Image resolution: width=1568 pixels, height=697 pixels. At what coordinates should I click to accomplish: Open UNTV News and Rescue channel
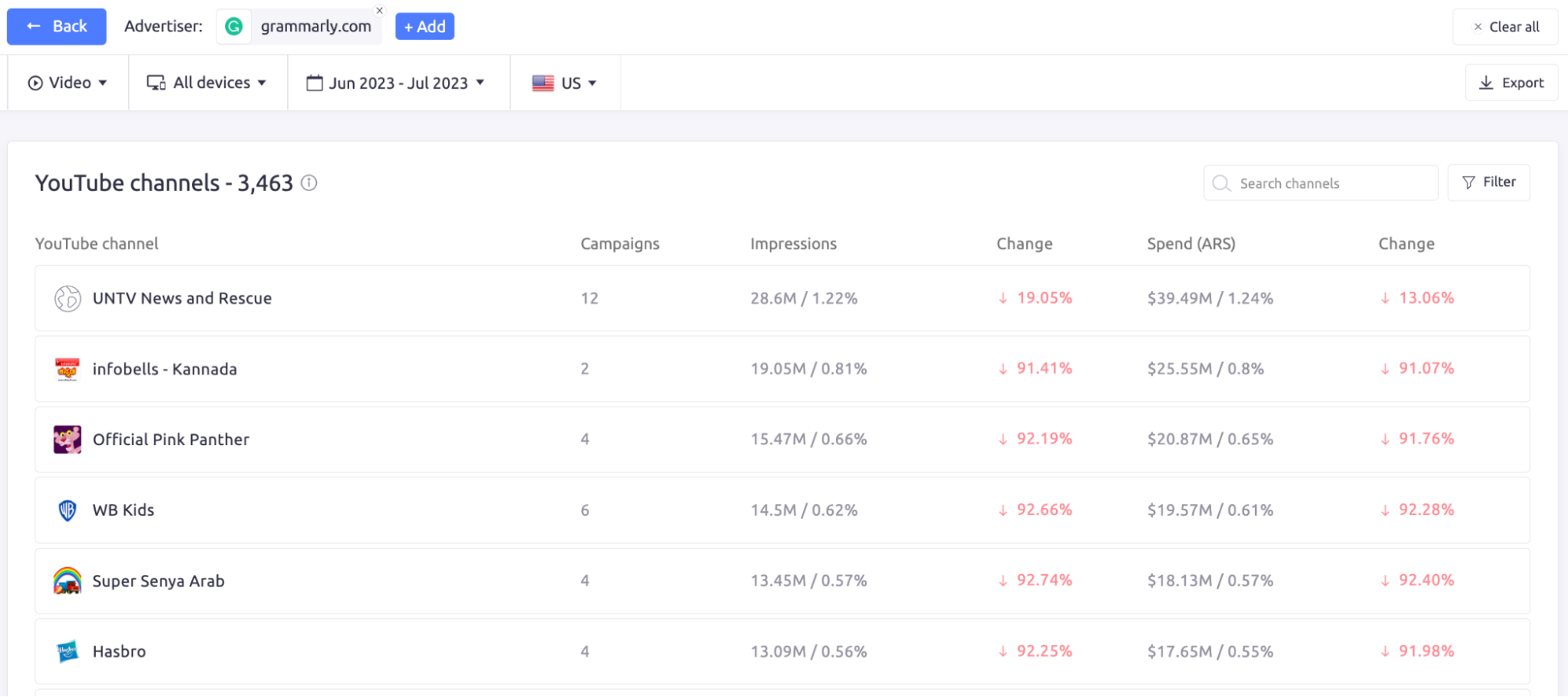pos(182,298)
